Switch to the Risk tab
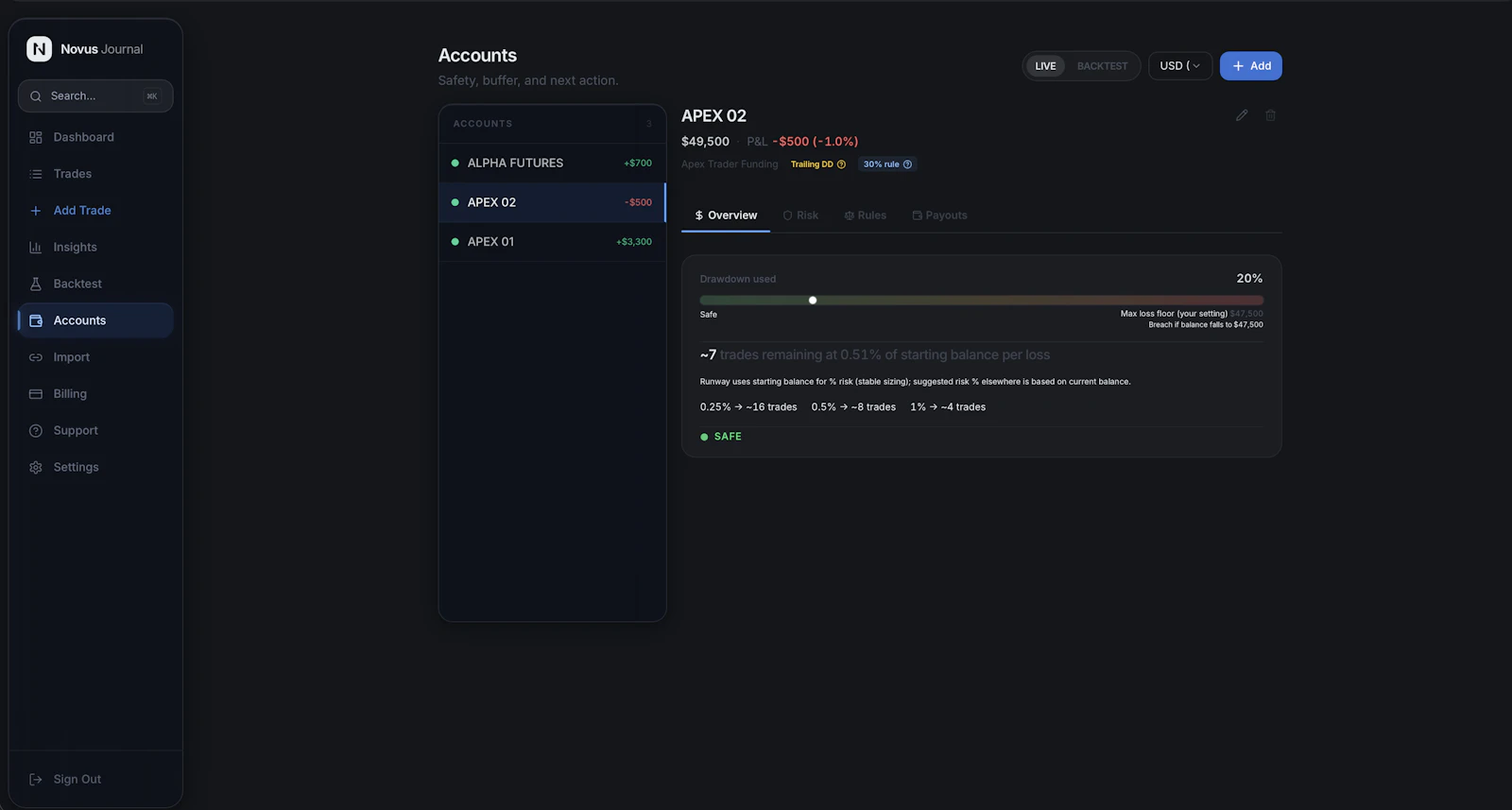 800,215
